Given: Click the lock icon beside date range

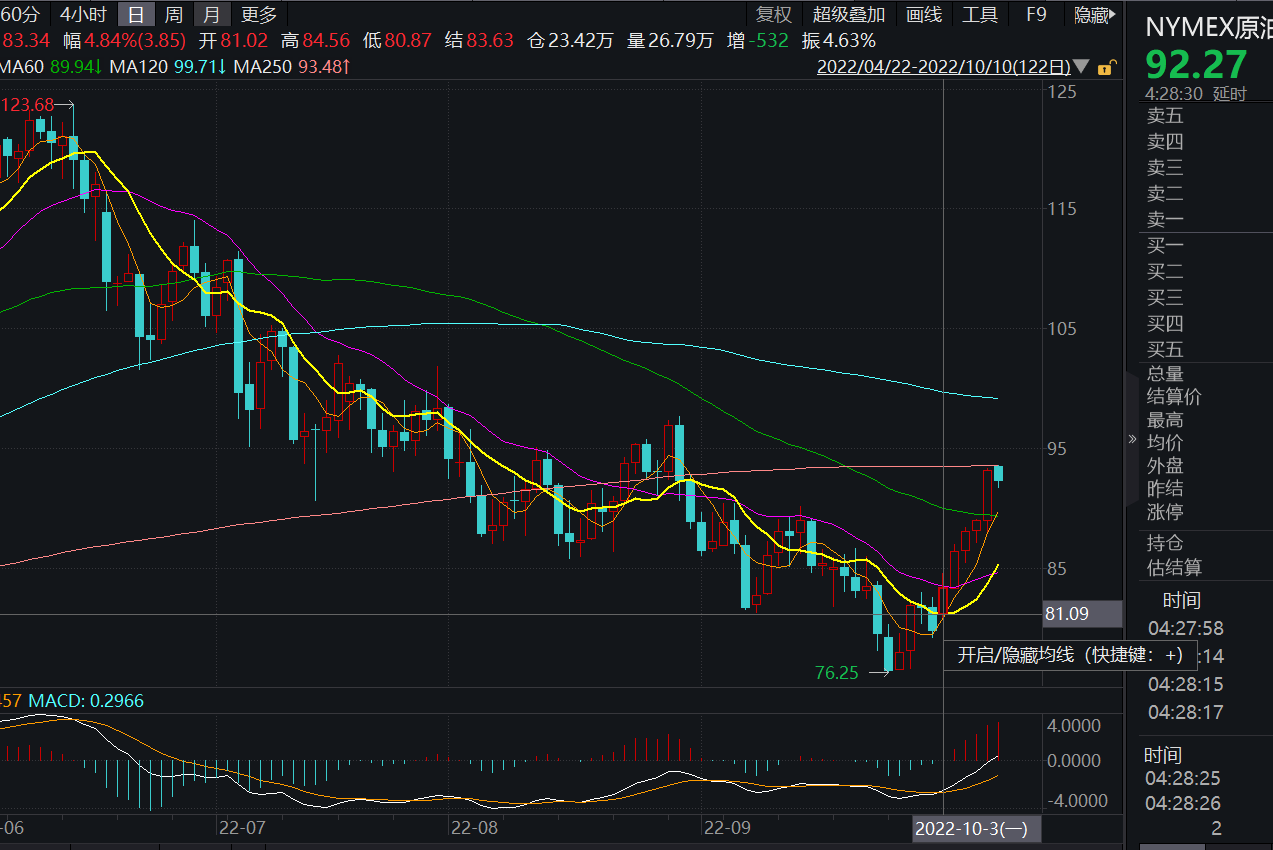Looking at the screenshot, I should coord(1105,68).
